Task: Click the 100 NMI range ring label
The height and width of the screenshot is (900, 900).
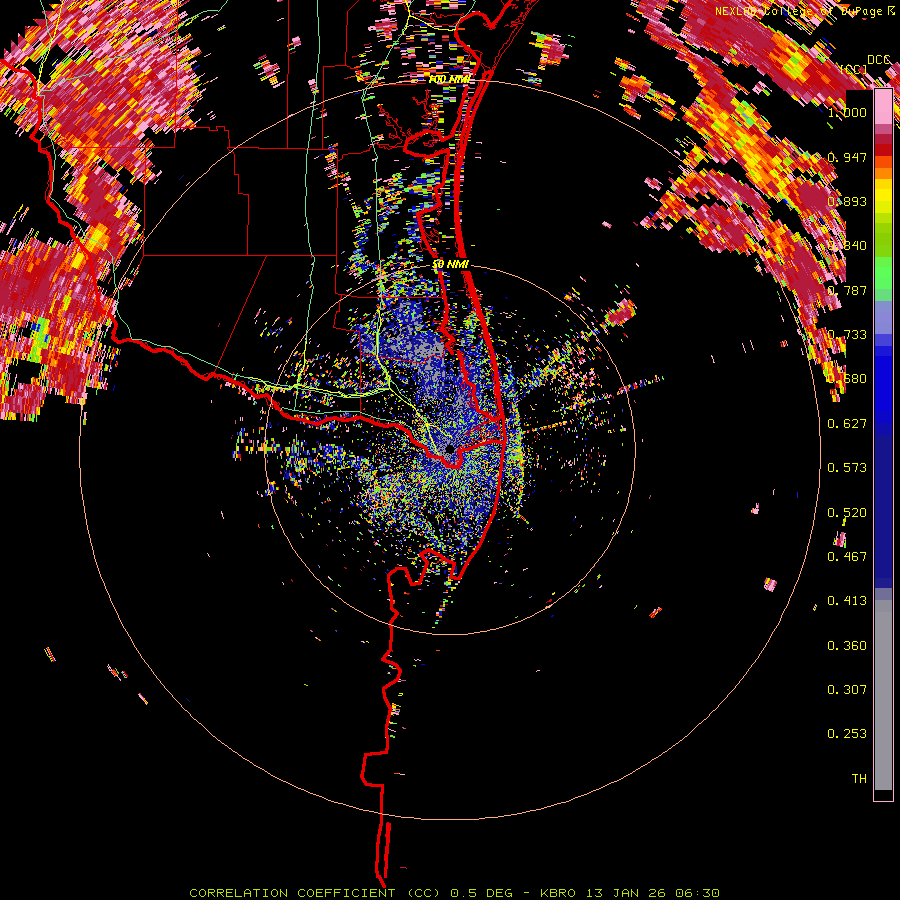Action: click(x=449, y=79)
